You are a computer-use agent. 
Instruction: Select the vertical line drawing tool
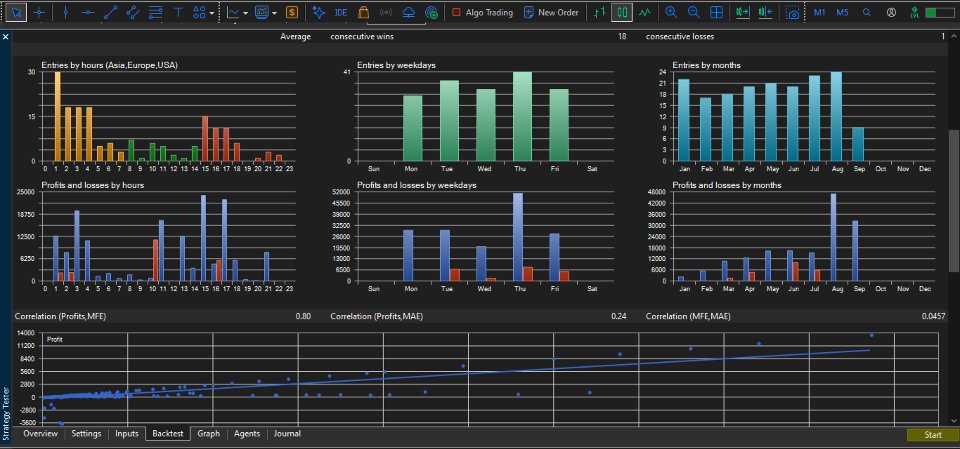[66, 12]
